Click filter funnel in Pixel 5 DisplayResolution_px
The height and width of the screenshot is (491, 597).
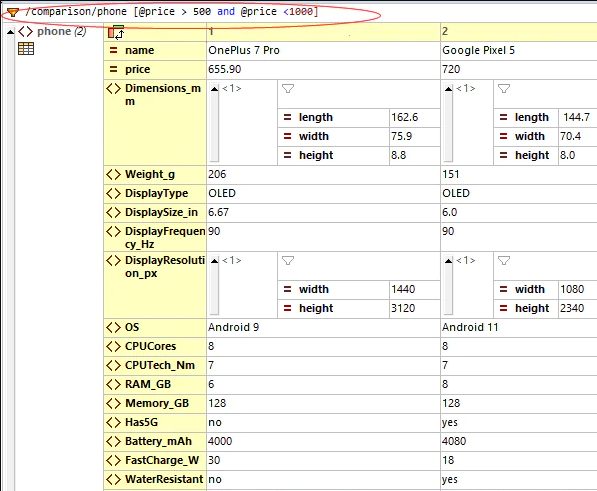click(x=504, y=261)
